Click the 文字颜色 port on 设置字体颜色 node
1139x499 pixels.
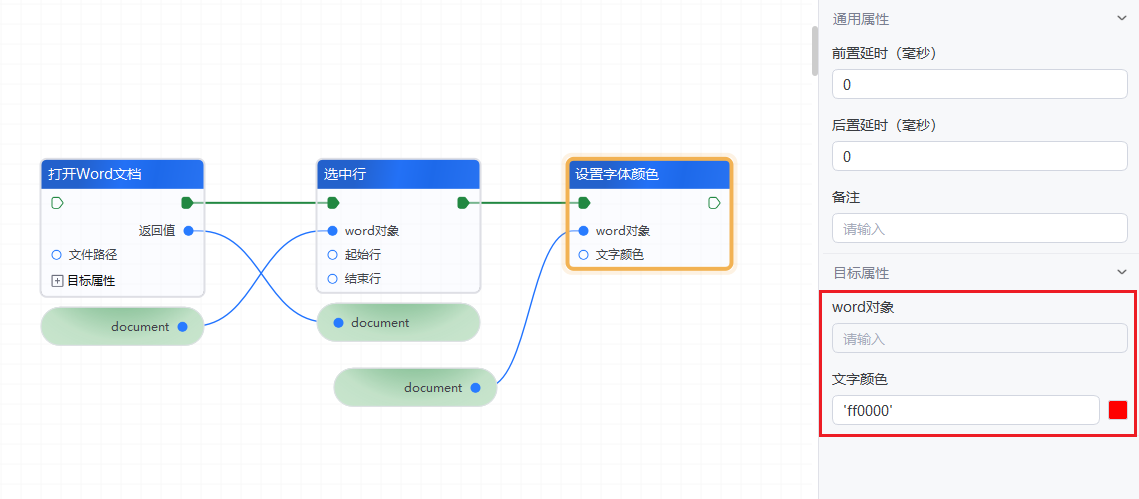click(584, 255)
